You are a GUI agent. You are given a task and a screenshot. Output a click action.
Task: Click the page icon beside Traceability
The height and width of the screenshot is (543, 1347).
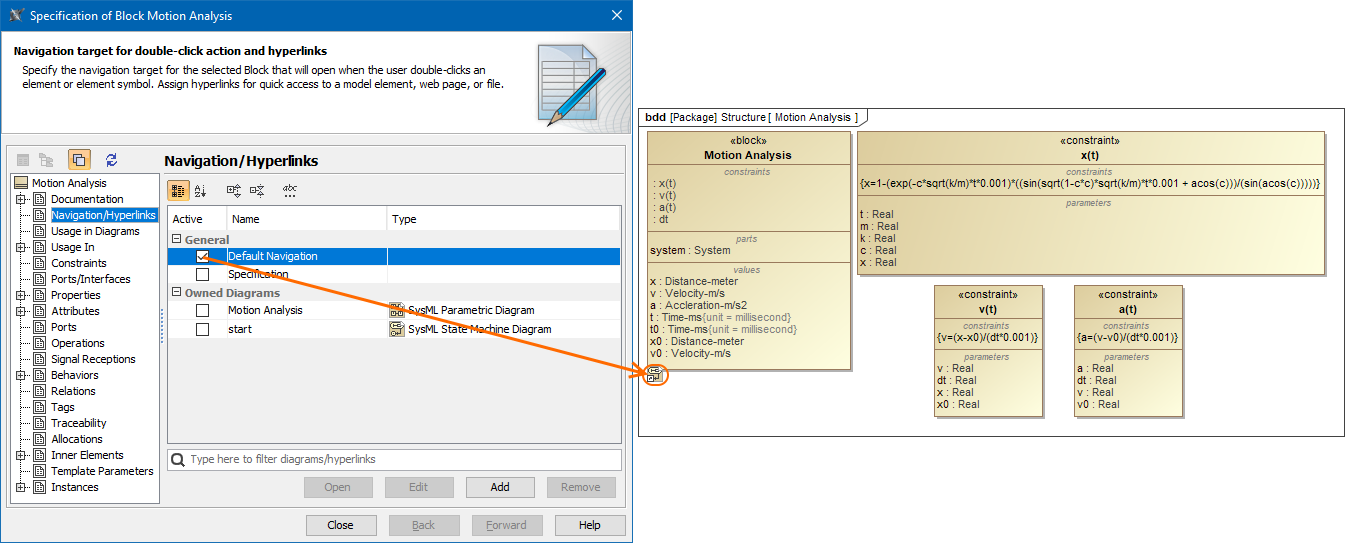40,423
